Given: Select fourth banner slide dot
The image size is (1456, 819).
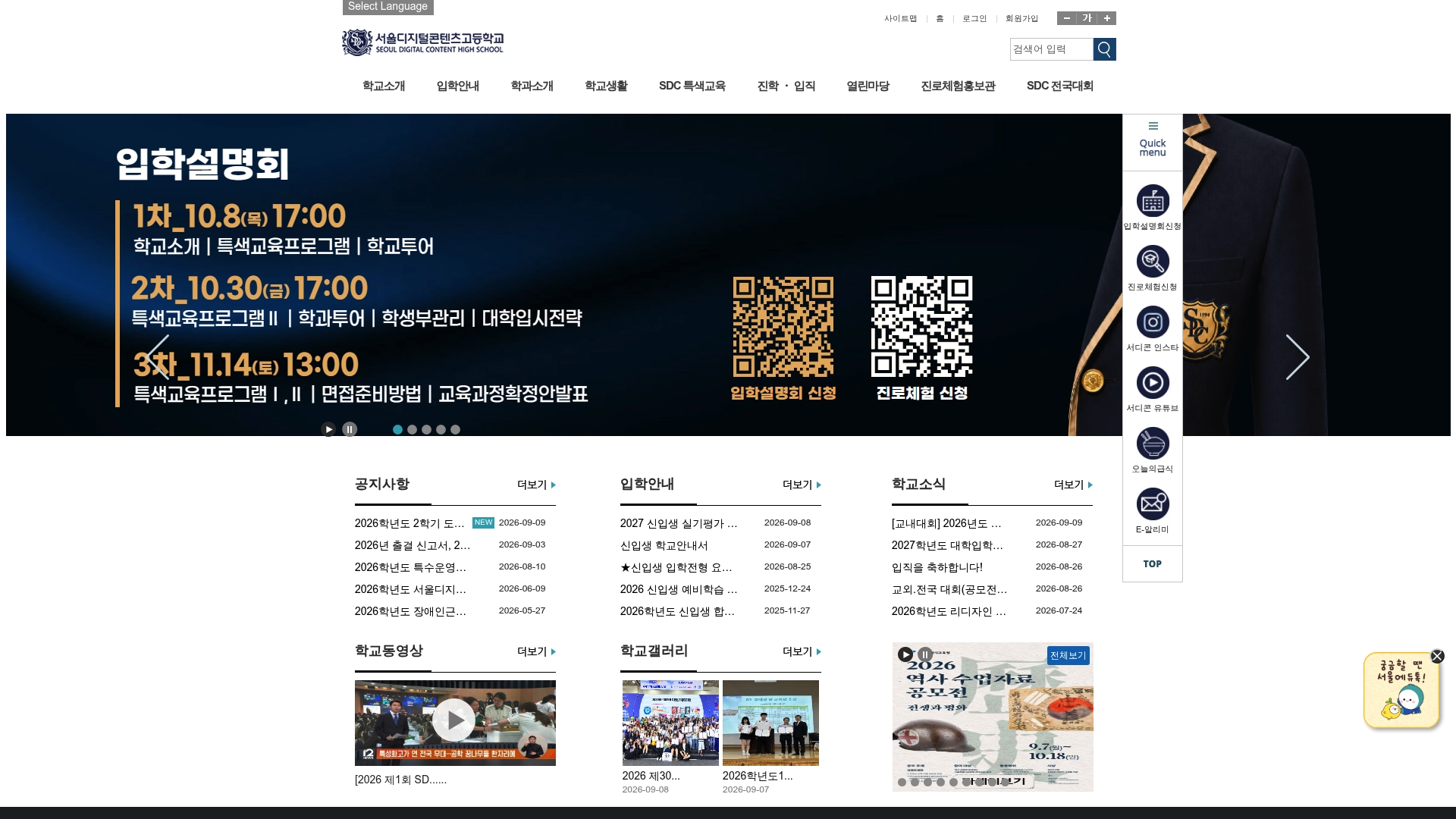Looking at the screenshot, I should 441,429.
